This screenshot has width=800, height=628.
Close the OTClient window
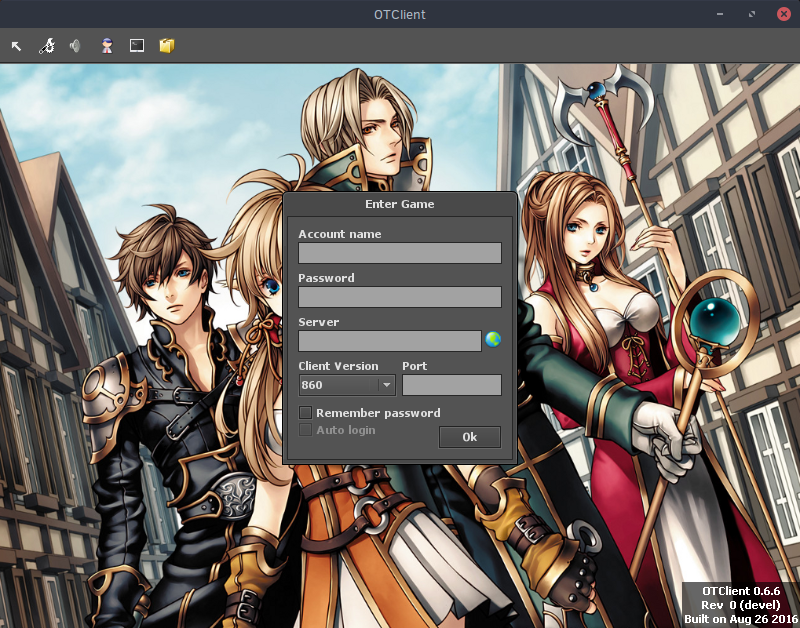pos(784,14)
